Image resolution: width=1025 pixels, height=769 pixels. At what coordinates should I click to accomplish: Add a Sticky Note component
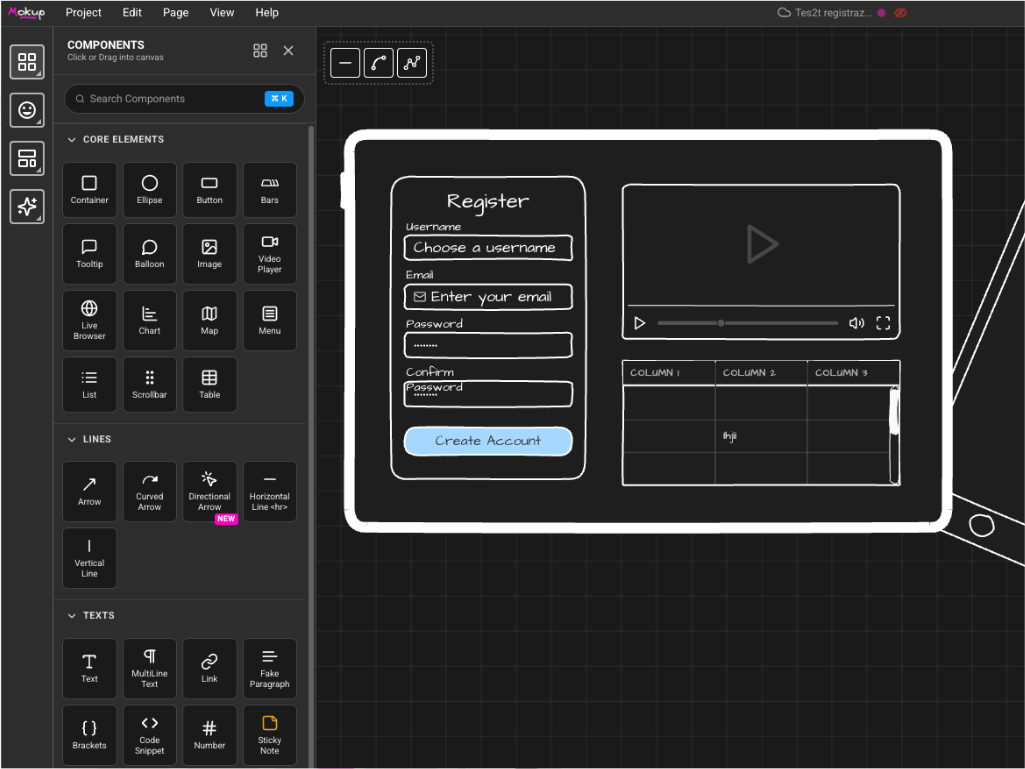269,735
